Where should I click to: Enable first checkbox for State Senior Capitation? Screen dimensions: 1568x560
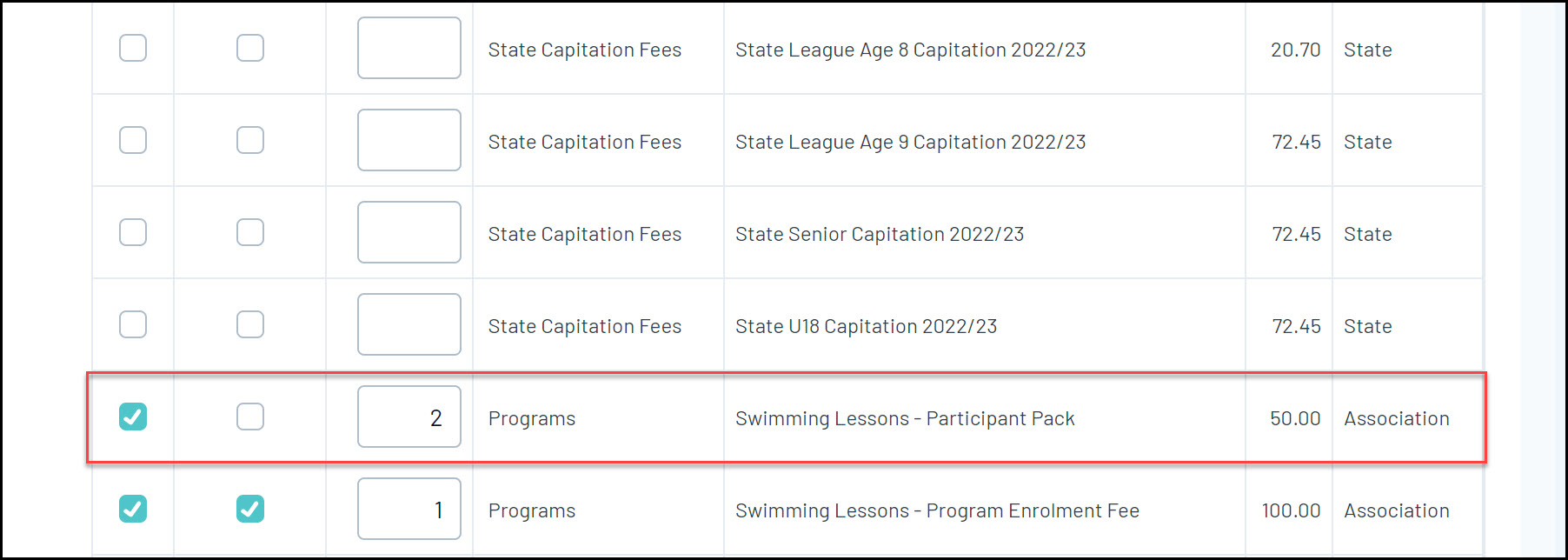(133, 232)
